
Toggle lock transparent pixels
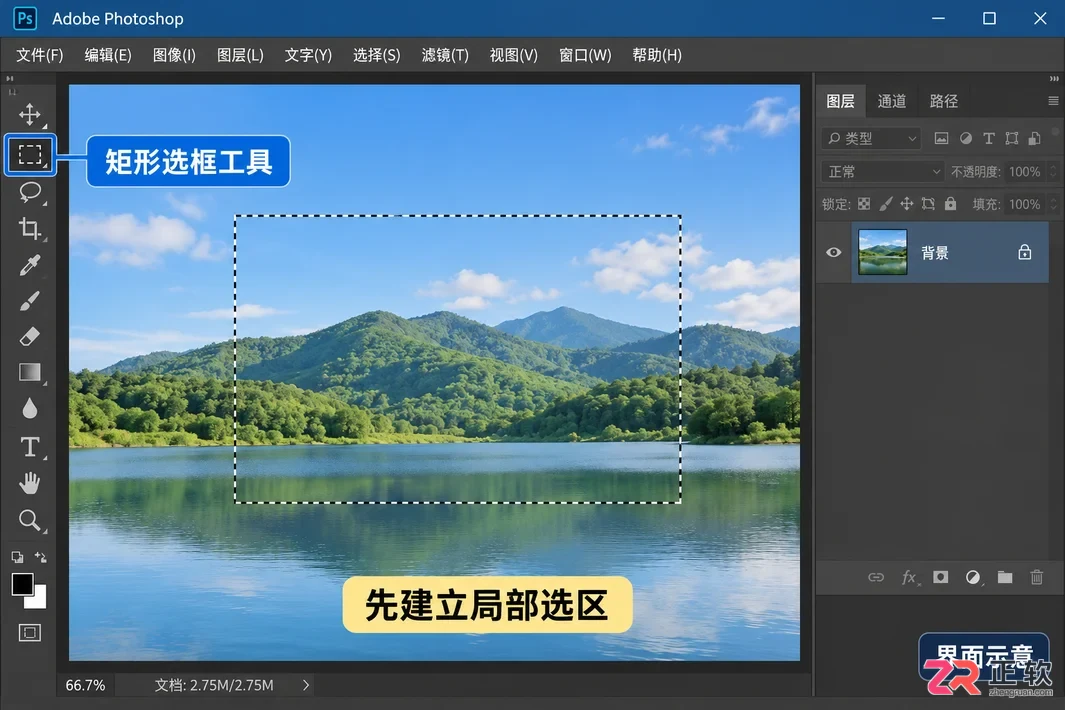pyautogui.click(x=864, y=204)
